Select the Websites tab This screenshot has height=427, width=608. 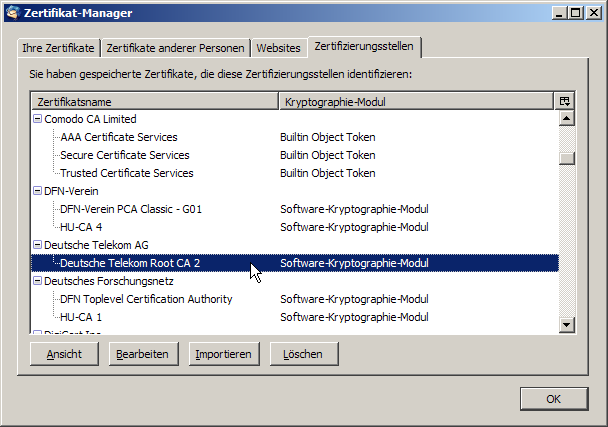[x=278, y=48]
